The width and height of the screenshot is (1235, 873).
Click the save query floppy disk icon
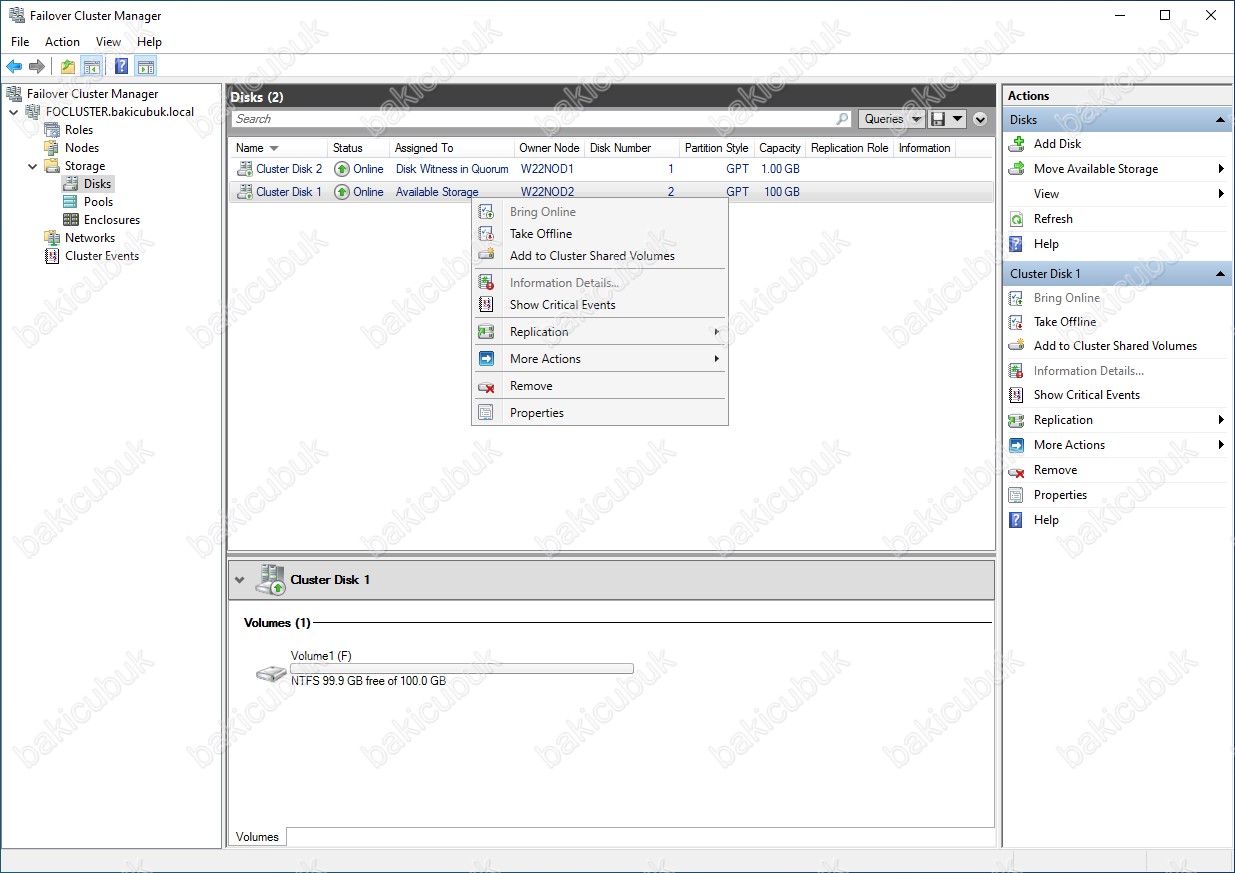pos(938,119)
